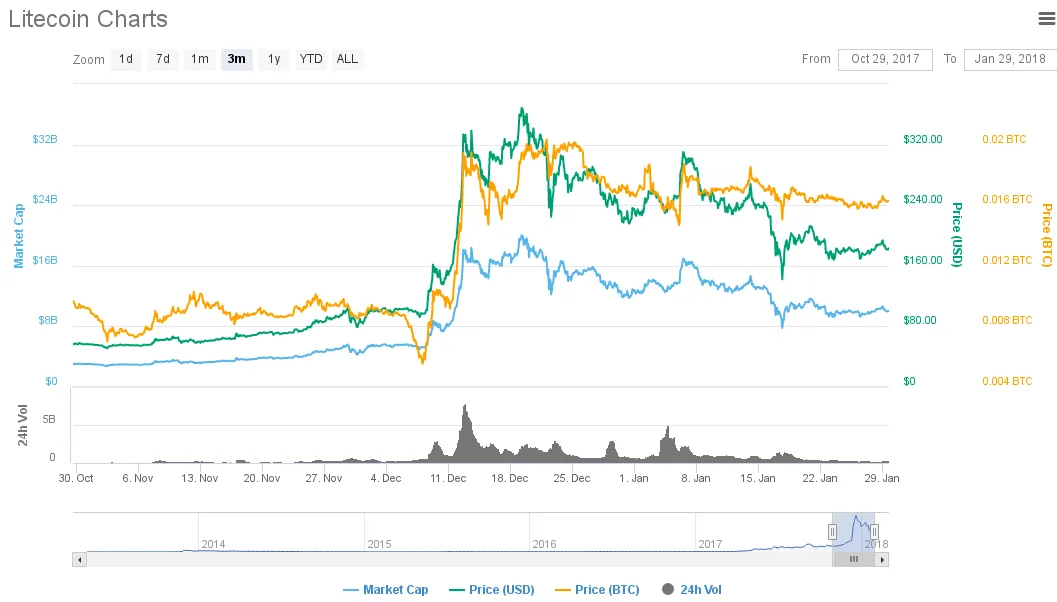
Task: Click the navigator scroll left arrow
Action: click(x=80, y=560)
